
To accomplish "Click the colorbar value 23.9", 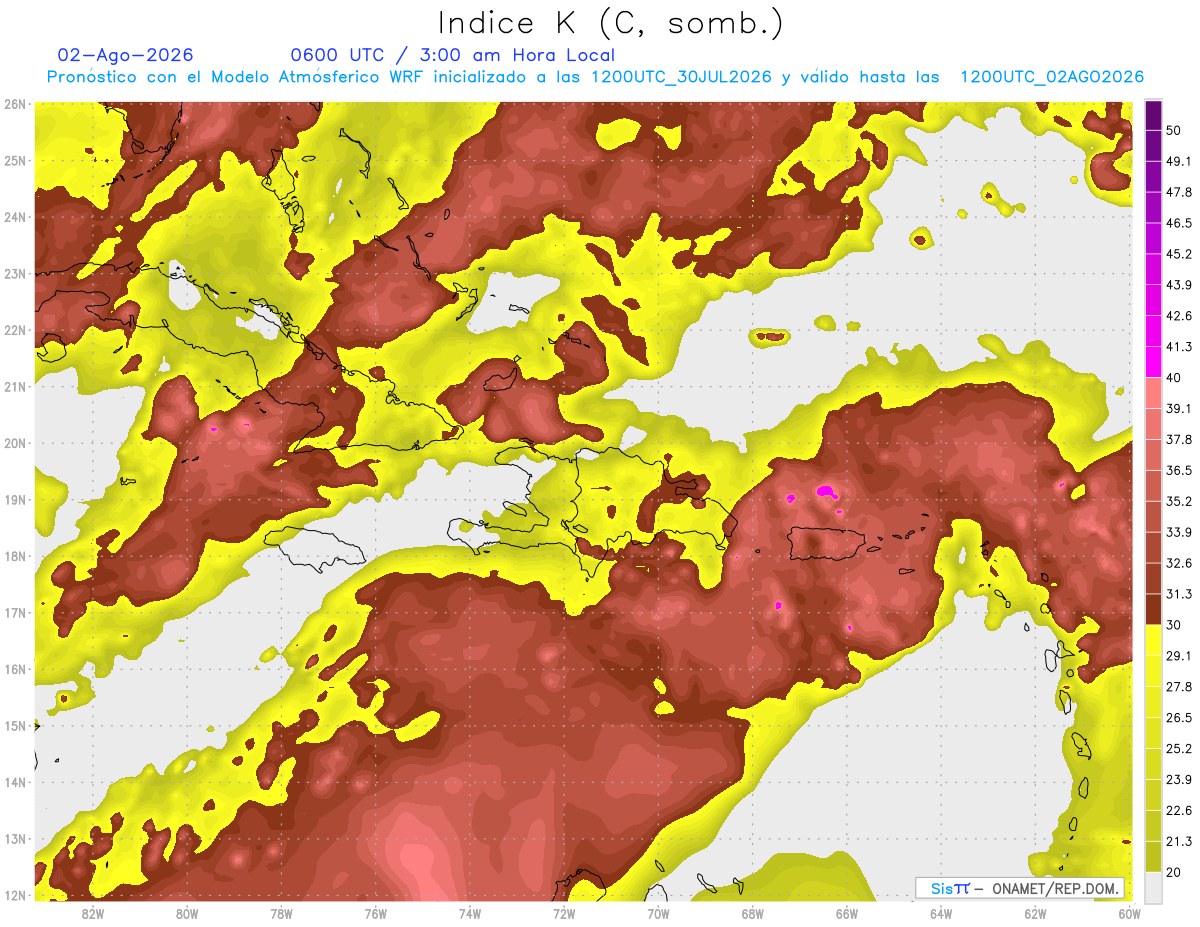I will (x=1179, y=779).
